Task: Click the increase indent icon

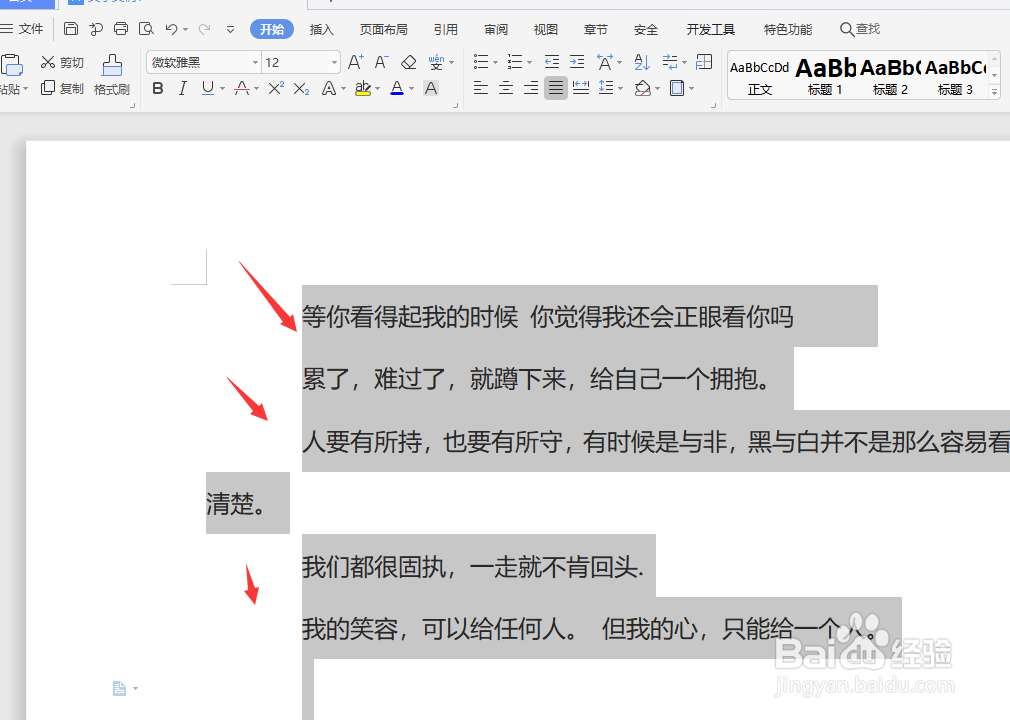Action: pos(577,62)
